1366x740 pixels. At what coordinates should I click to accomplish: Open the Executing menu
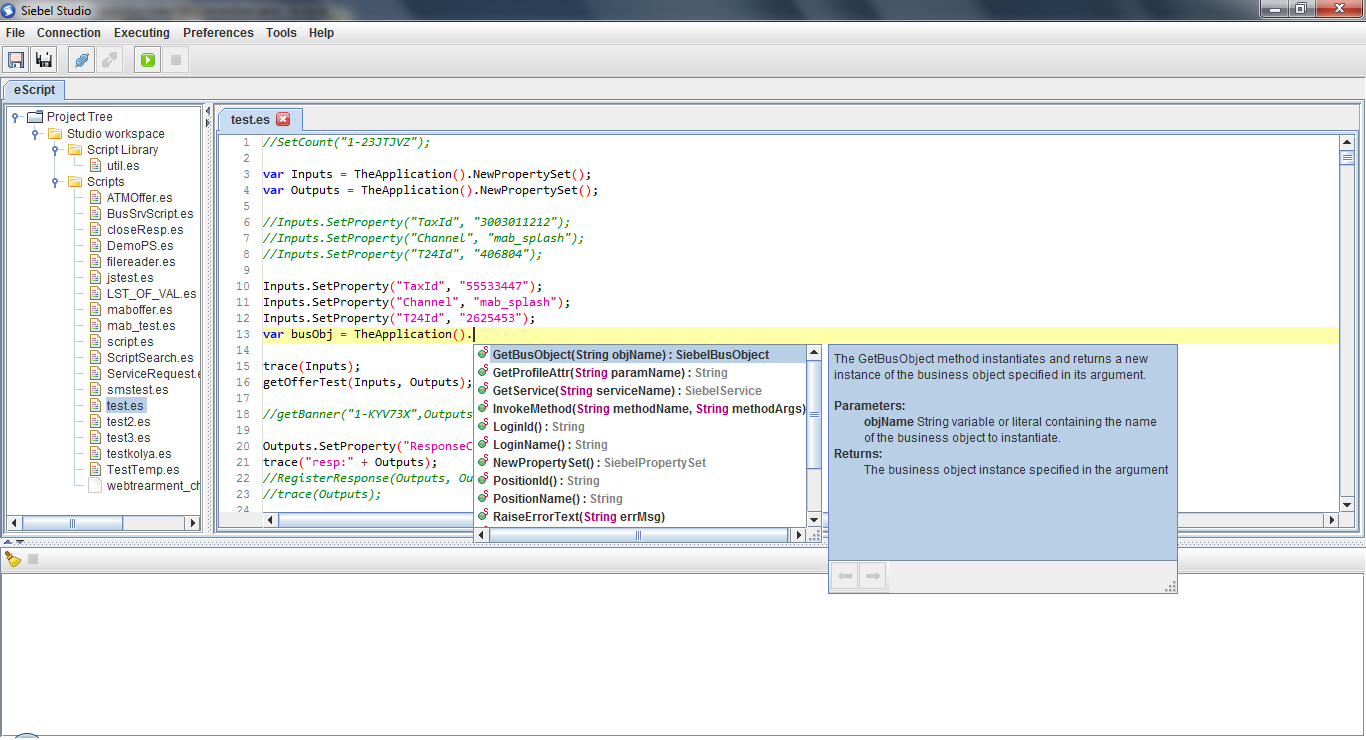(142, 33)
